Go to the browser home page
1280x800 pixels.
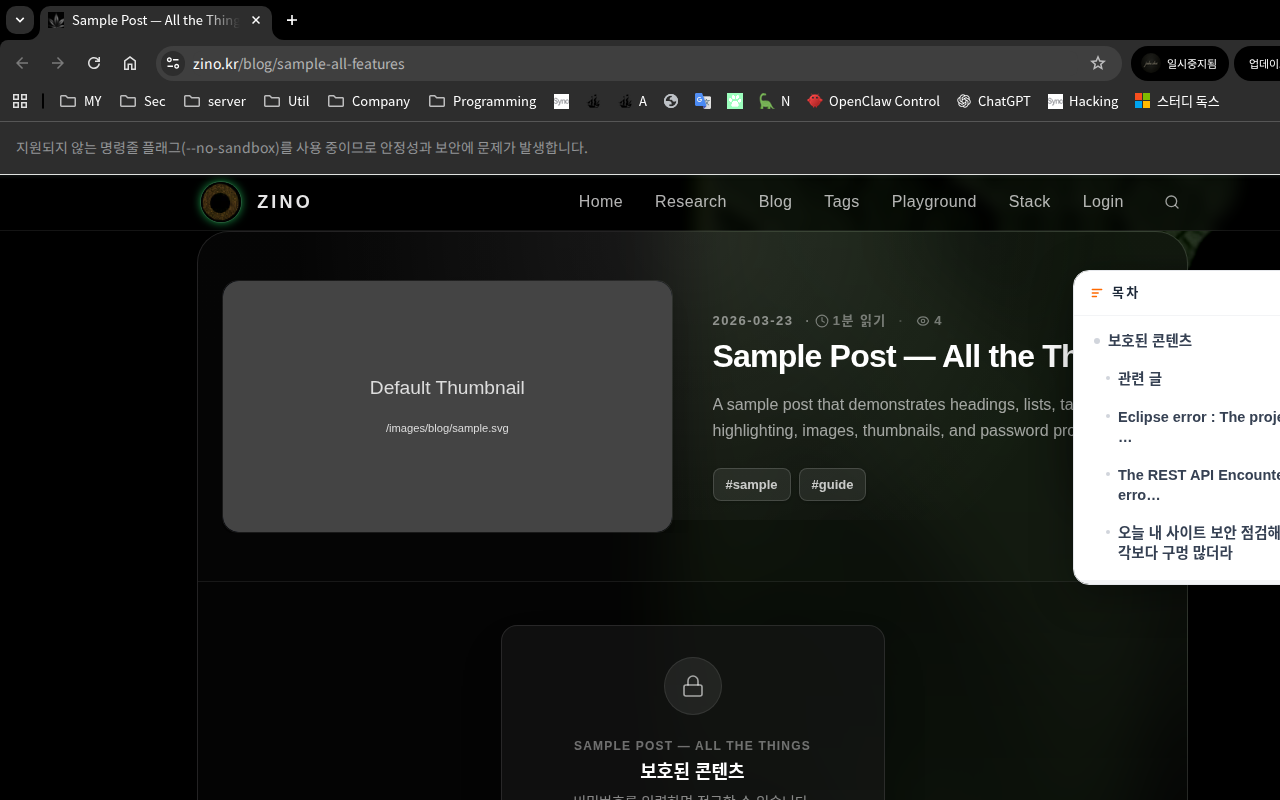point(130,63)
